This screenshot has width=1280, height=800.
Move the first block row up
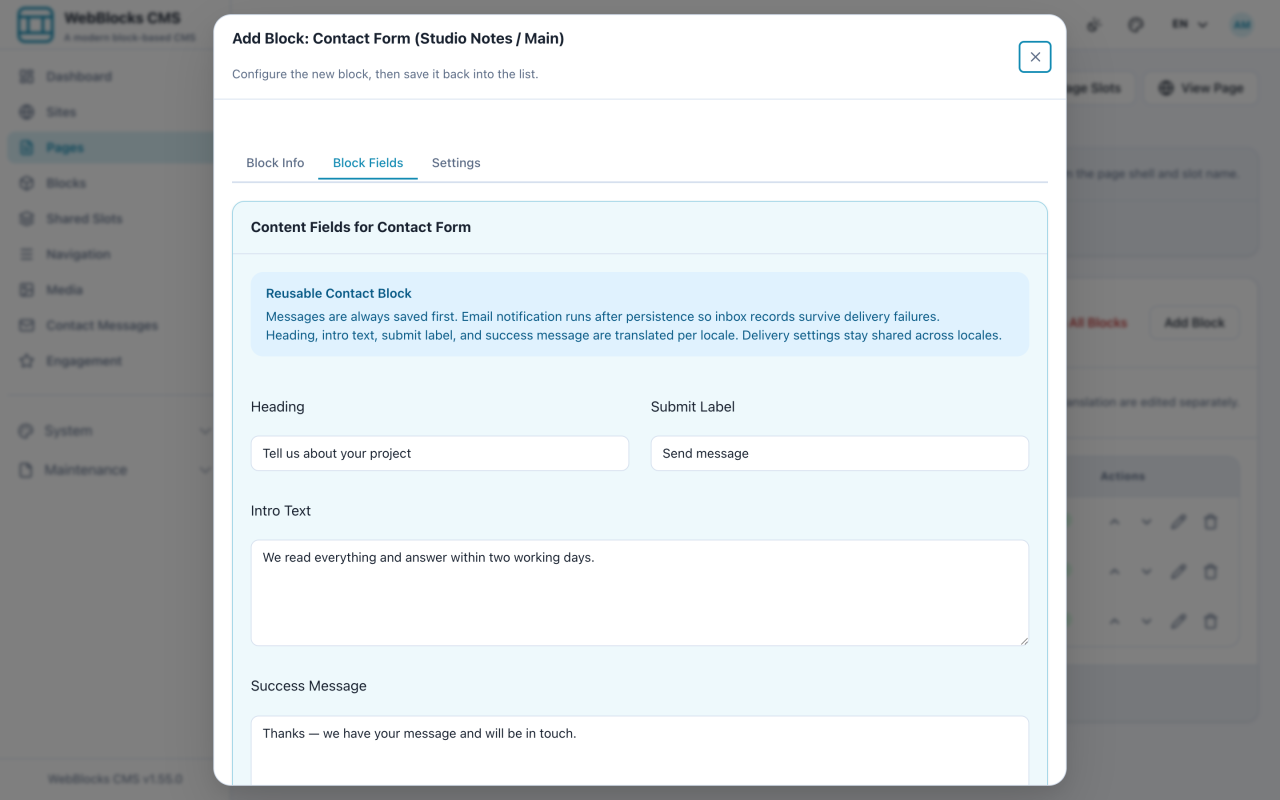point(1115,522)
